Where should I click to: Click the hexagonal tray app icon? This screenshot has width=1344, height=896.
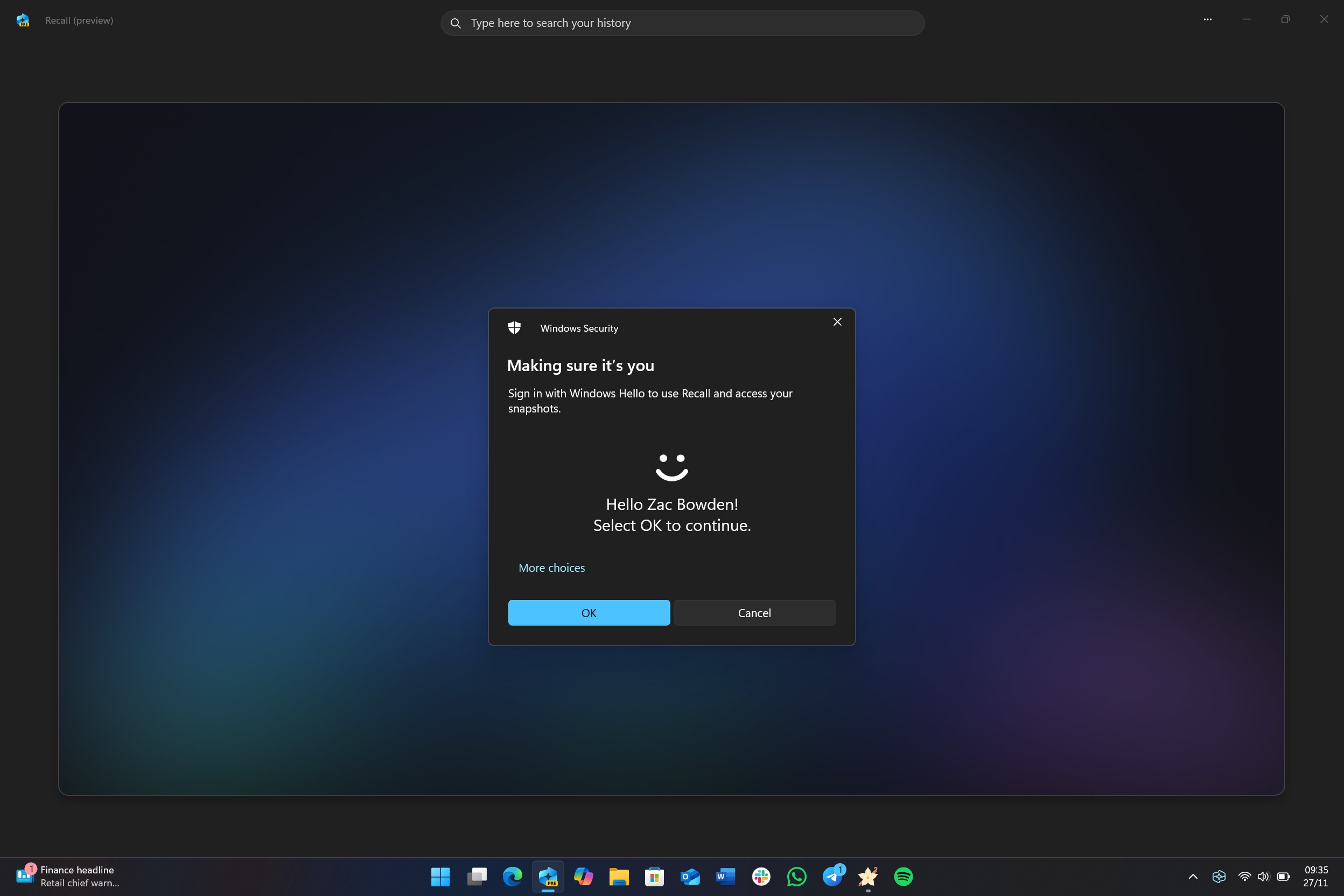pos(1219,876)
